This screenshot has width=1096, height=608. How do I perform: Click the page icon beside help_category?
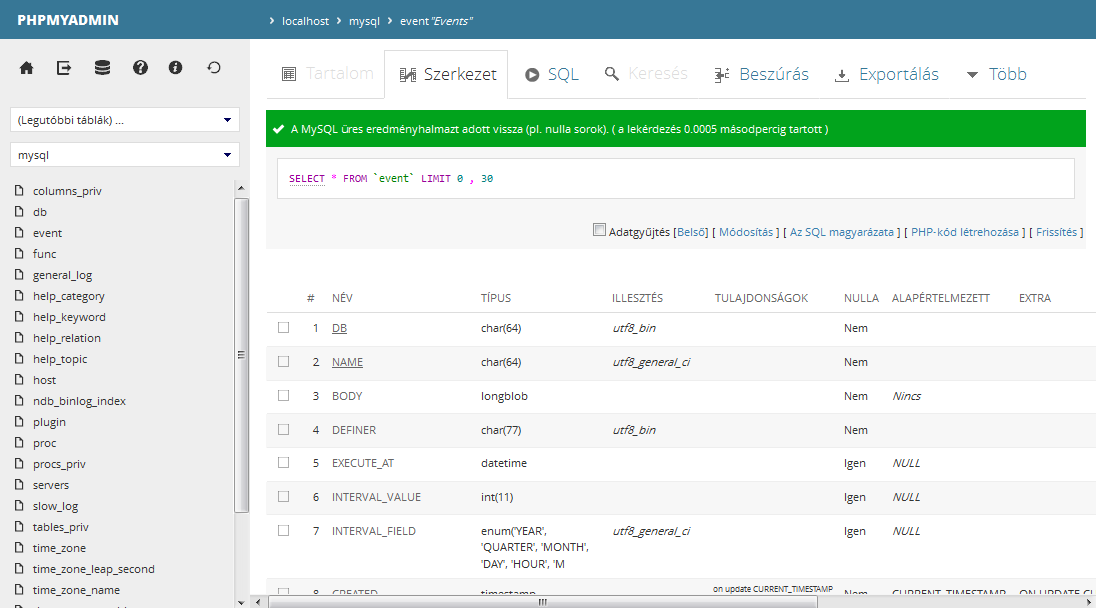(20, 295)
